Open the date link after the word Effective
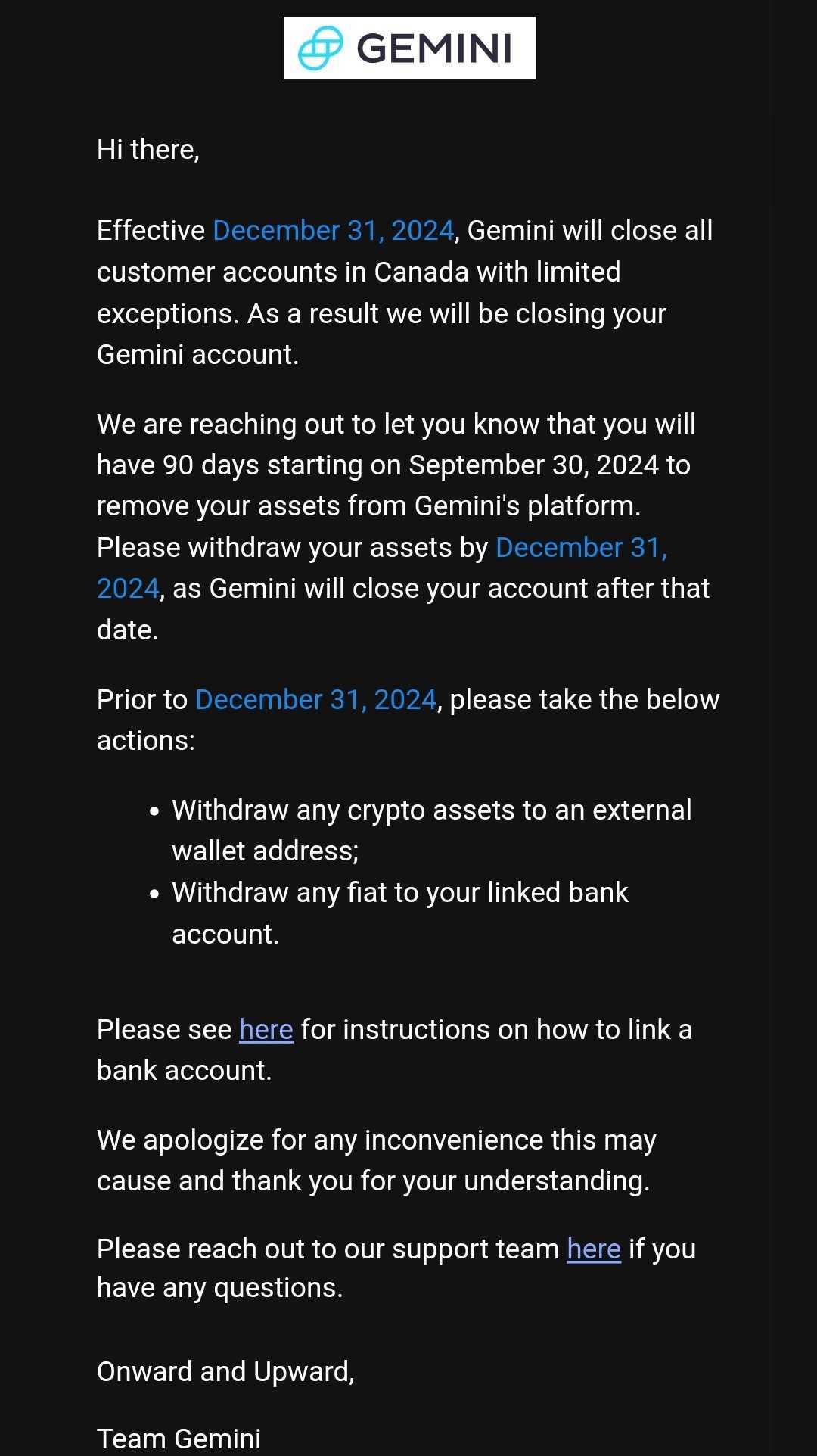This screenshot has height=1456, width=817. pyautogui.click(x=333, y=231)
